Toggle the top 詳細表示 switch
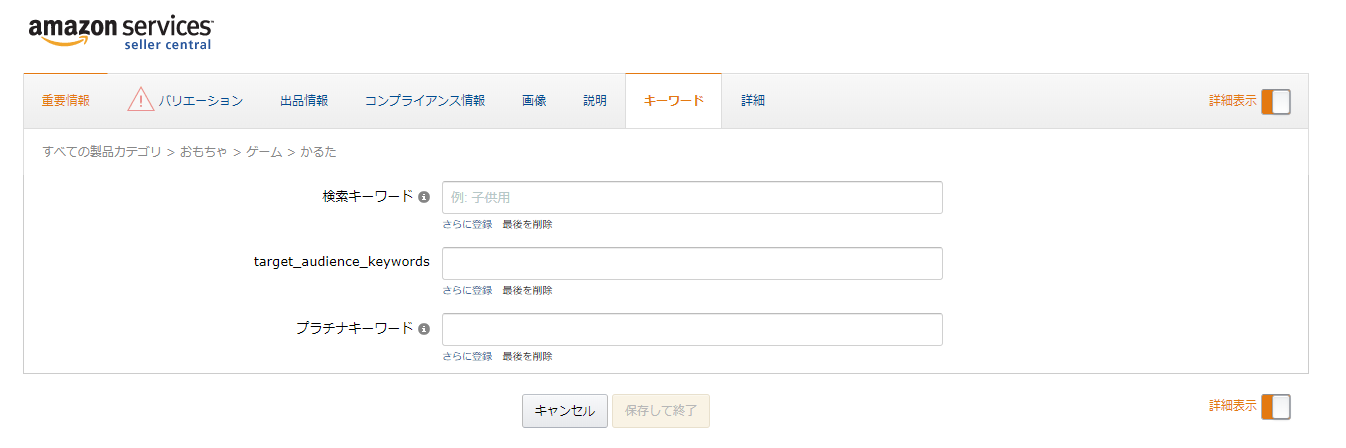 click(1275, 101)
